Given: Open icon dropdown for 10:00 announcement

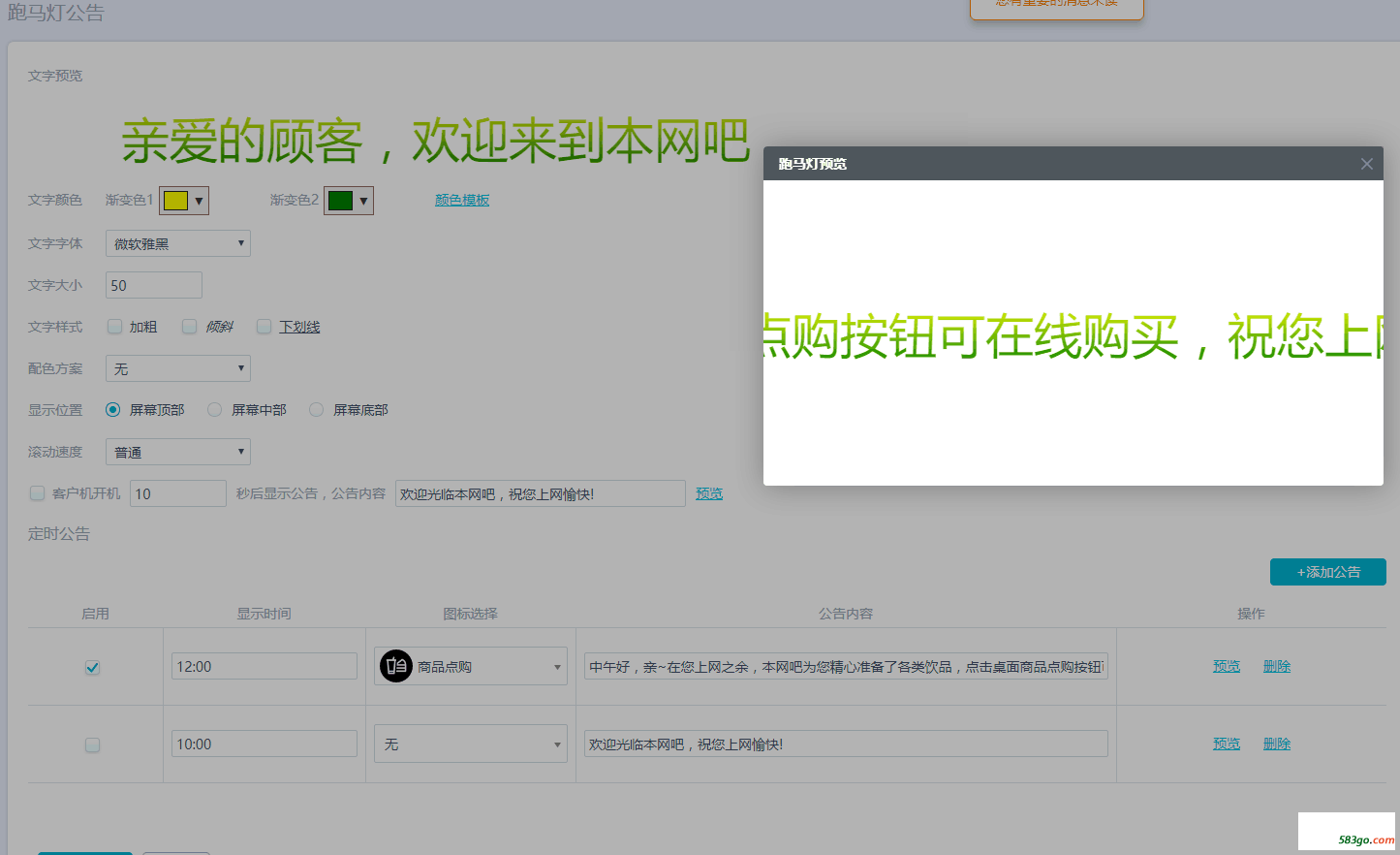Looking at the screenshot, I should [x=470, y=744].
